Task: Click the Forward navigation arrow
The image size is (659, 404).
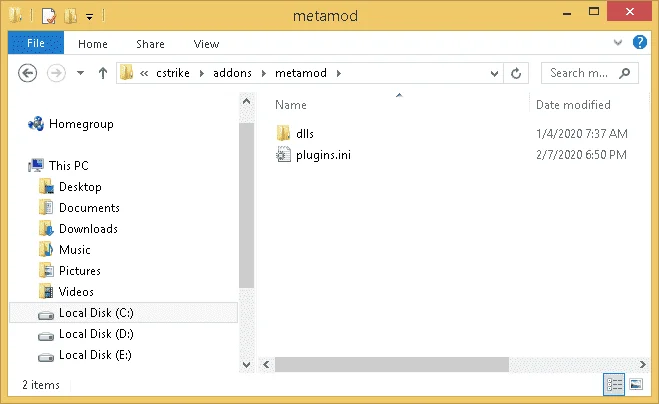Action: coord(56,73)
